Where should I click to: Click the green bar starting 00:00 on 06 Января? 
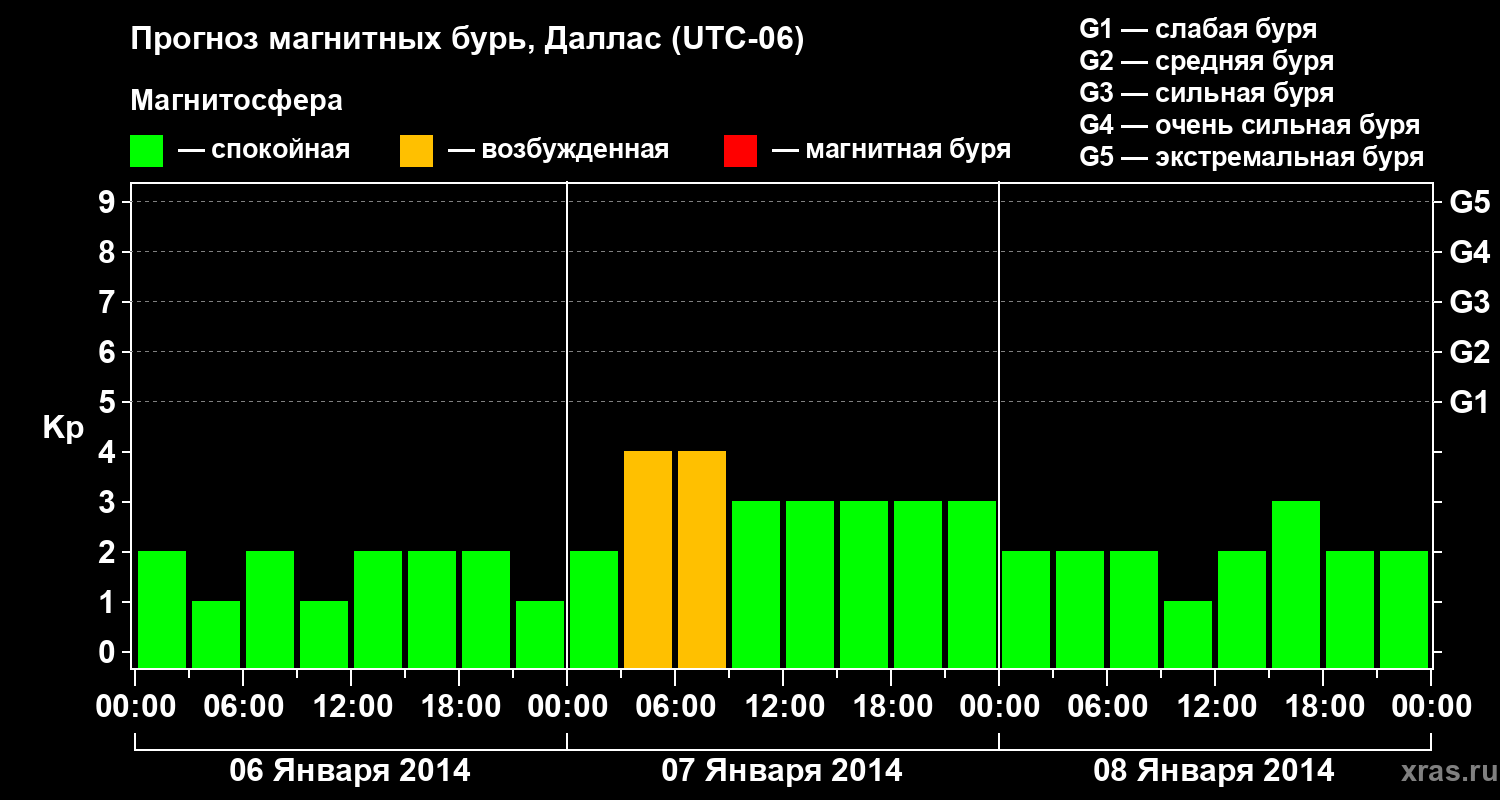(x=162, y=609)
